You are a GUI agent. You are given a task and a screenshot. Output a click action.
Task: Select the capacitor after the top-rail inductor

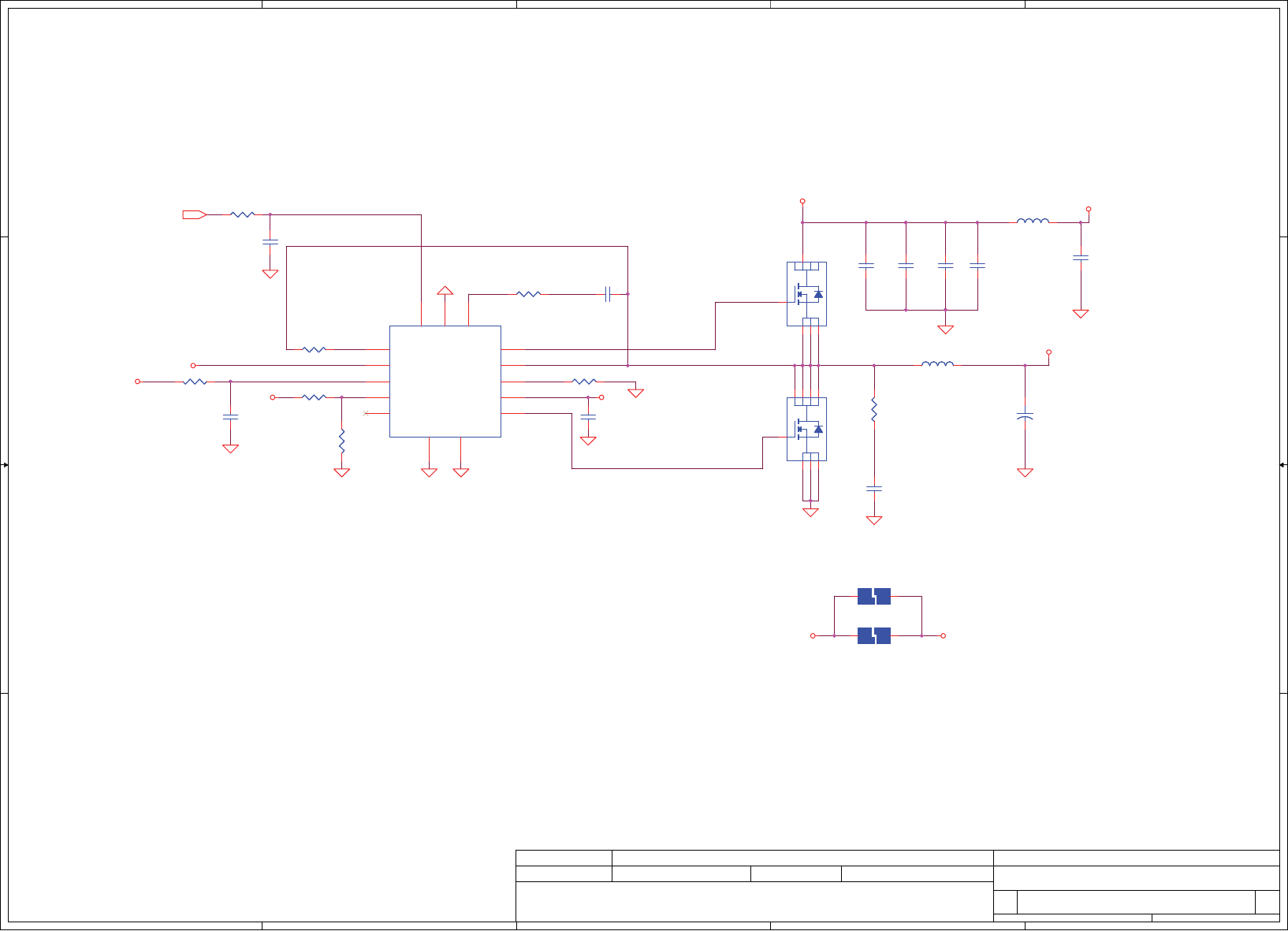click(1081, 258)
